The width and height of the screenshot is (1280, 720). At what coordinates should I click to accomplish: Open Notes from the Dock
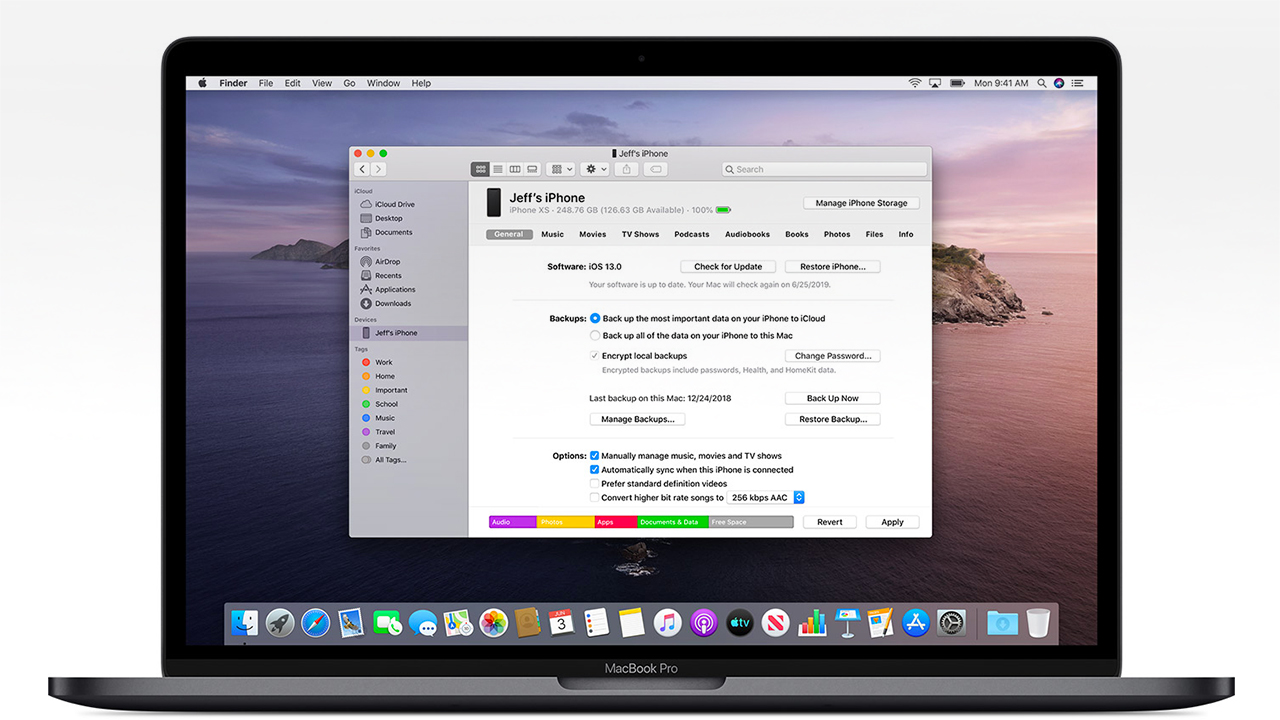[631, 623]
